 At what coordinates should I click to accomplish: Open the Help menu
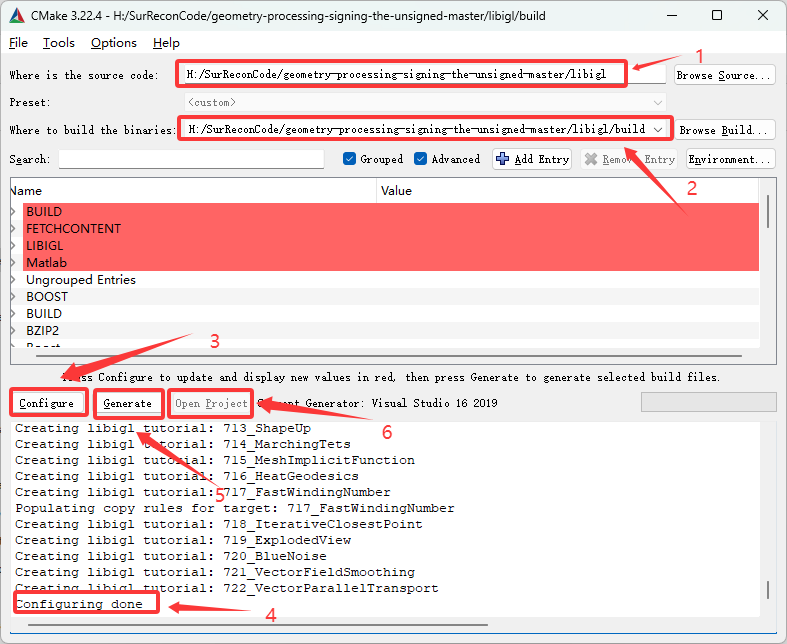tap(166, 43)
